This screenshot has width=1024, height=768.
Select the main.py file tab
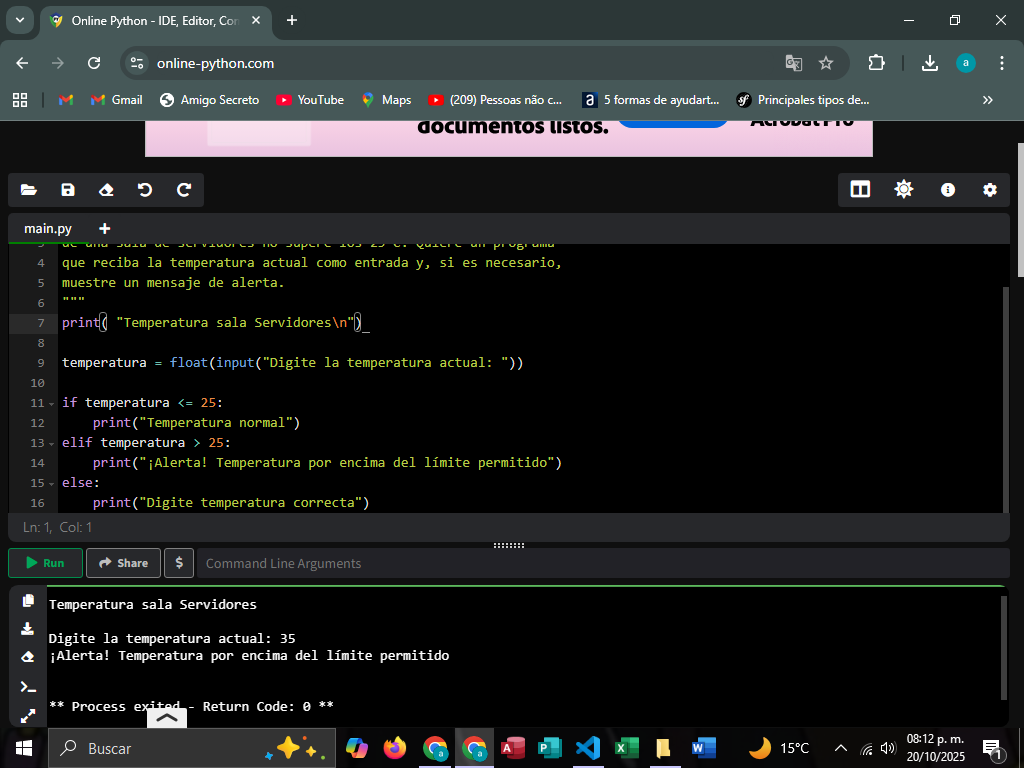(48, 228)
